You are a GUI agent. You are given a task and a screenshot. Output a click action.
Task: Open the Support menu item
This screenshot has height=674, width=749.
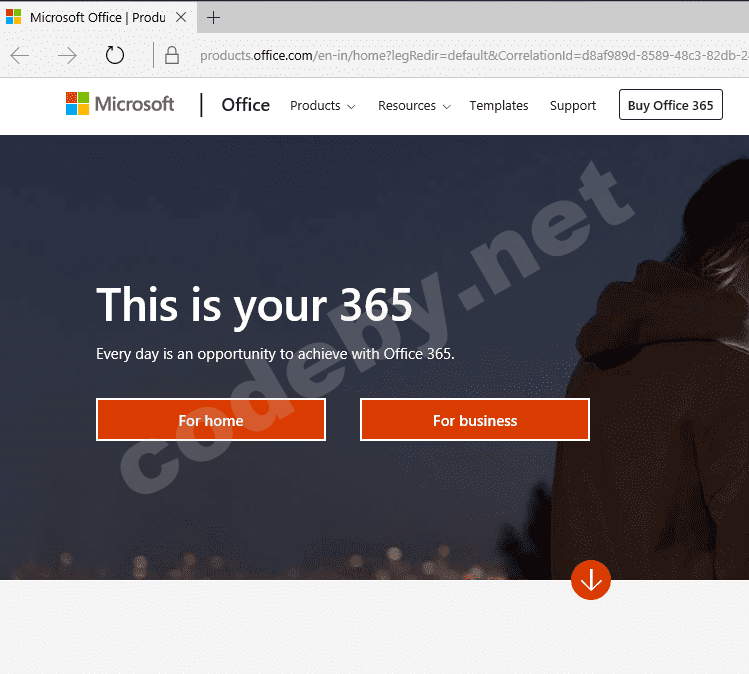[x=573, y=106]
